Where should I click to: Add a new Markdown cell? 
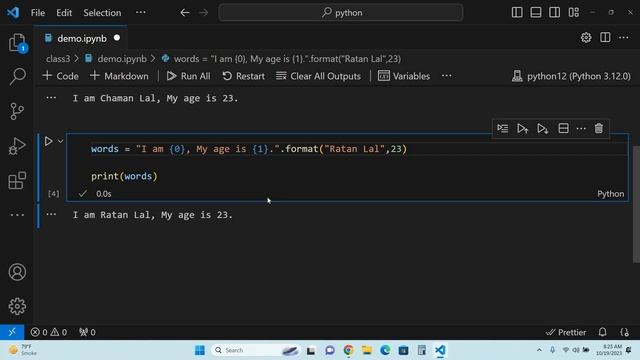point(119,76)
